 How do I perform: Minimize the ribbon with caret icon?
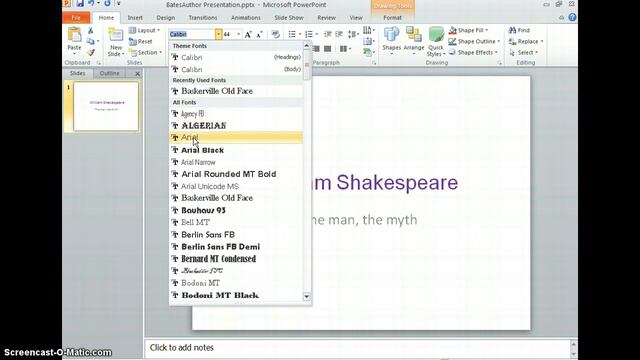tap(562, 18)
